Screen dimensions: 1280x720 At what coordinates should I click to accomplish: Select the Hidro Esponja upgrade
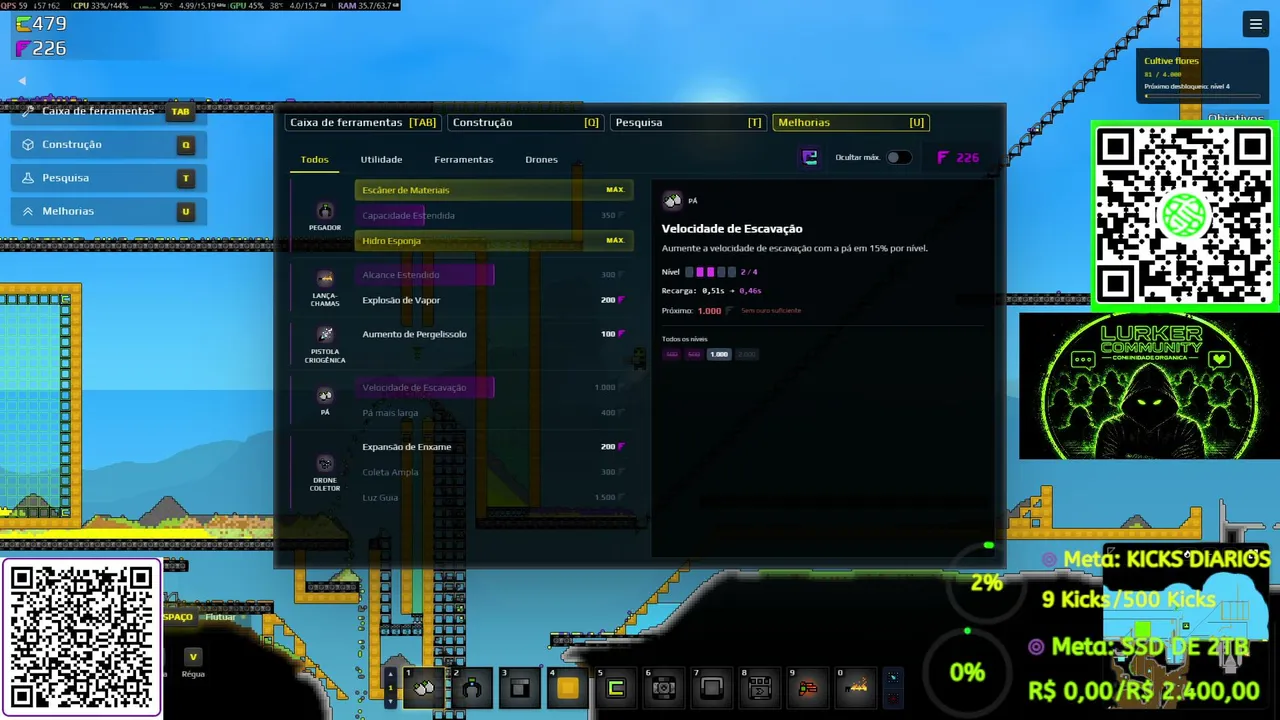(x=494, y=241)
